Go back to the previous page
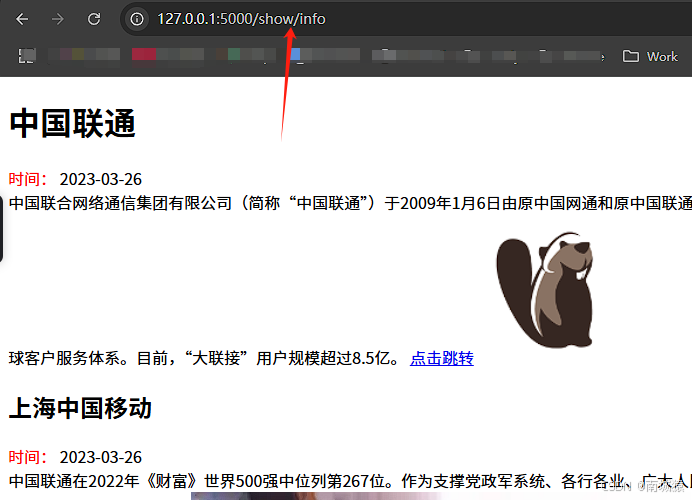Image resolution: width=692 pixels, height=500 pixels. point(22,19)
